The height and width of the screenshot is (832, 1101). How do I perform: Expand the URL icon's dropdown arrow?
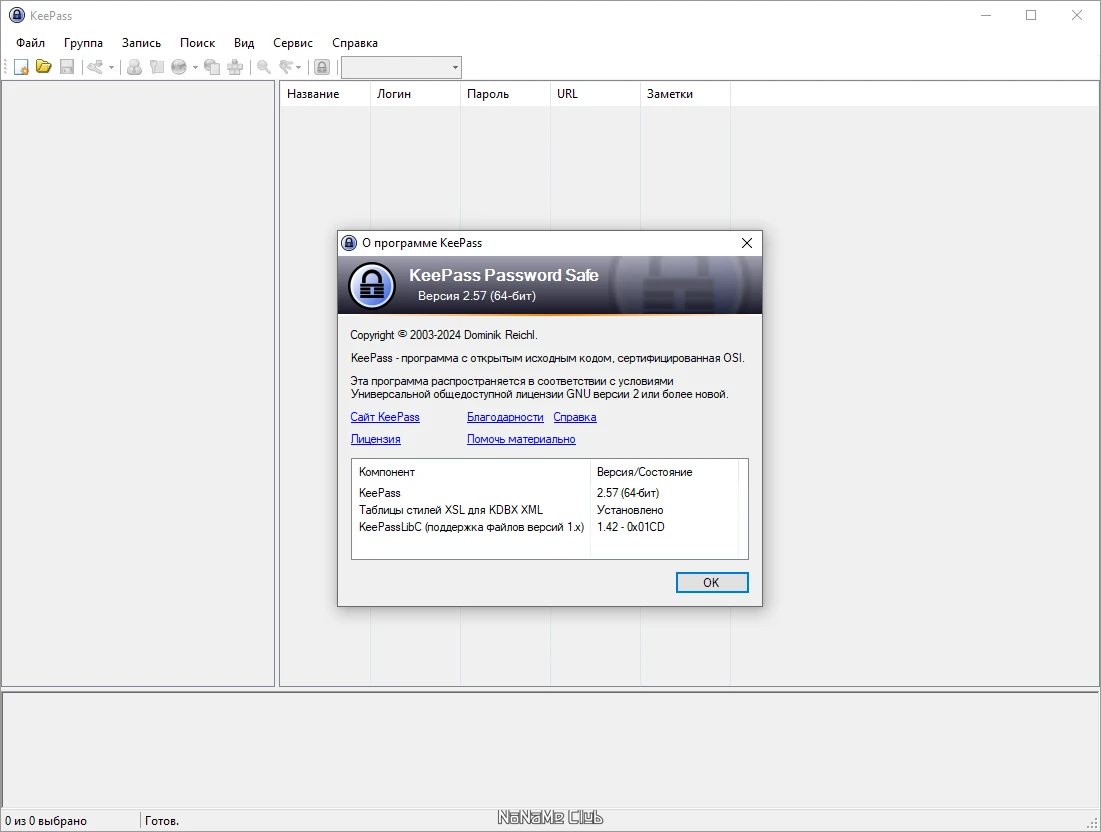(x=194, y=67)
